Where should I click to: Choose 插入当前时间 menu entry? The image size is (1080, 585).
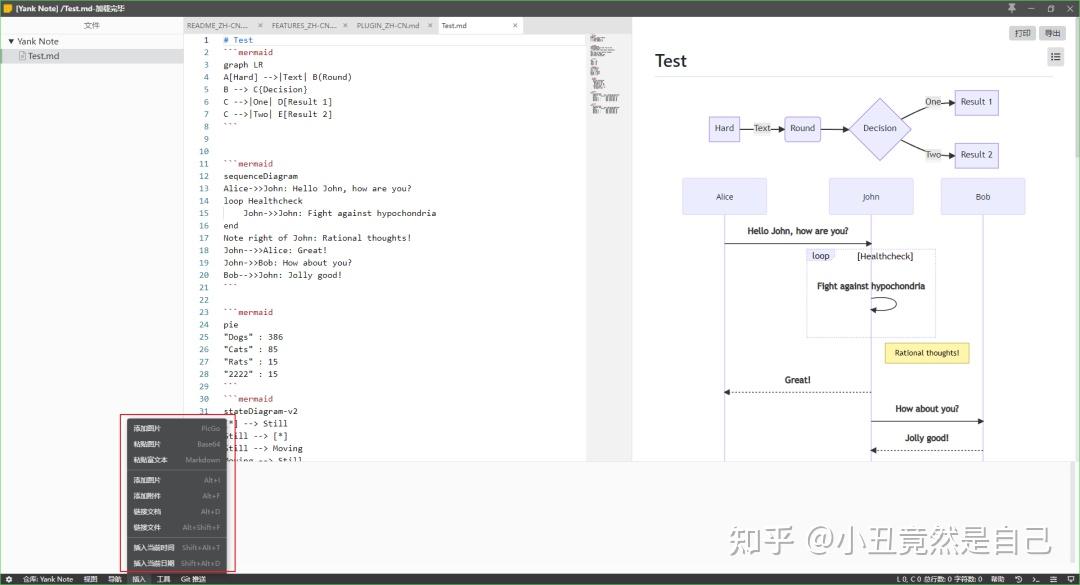[x=176, y=548]
